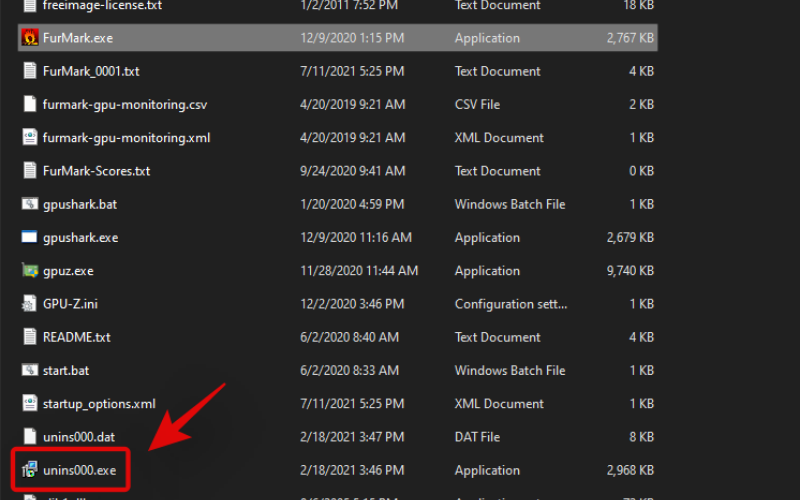Click the date 1/20/2020 4:59 PM
Image resolution: width=800 pixels, height=500 pixels.
(352, 205)
